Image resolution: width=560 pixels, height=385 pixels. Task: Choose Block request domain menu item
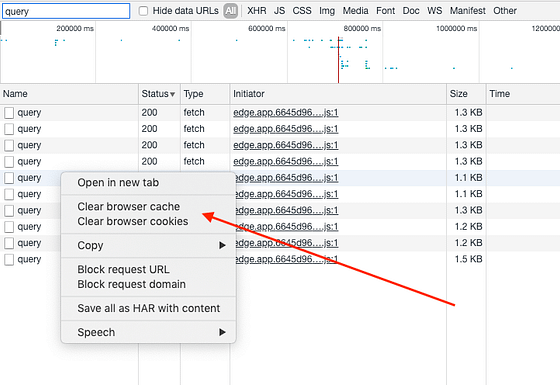point(148,284)
